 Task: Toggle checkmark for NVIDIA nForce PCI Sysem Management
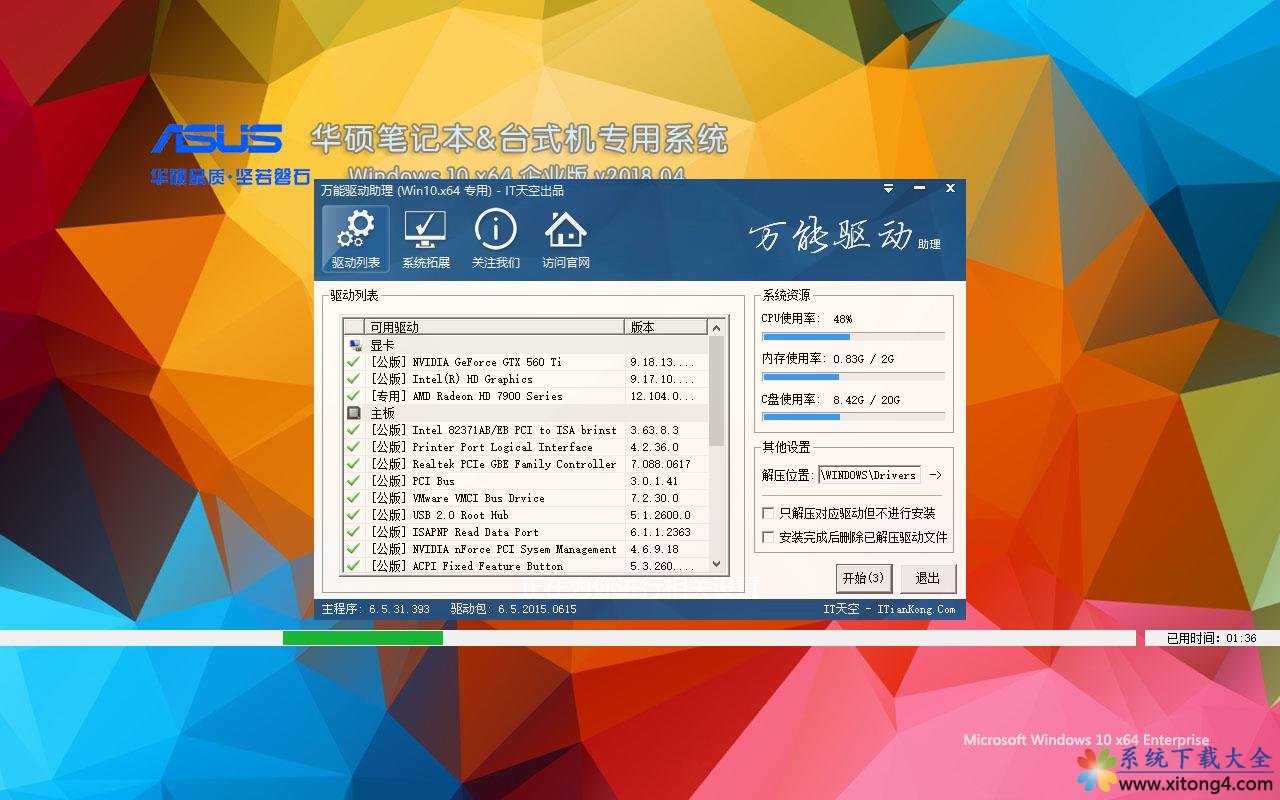(x=354, y=549)
